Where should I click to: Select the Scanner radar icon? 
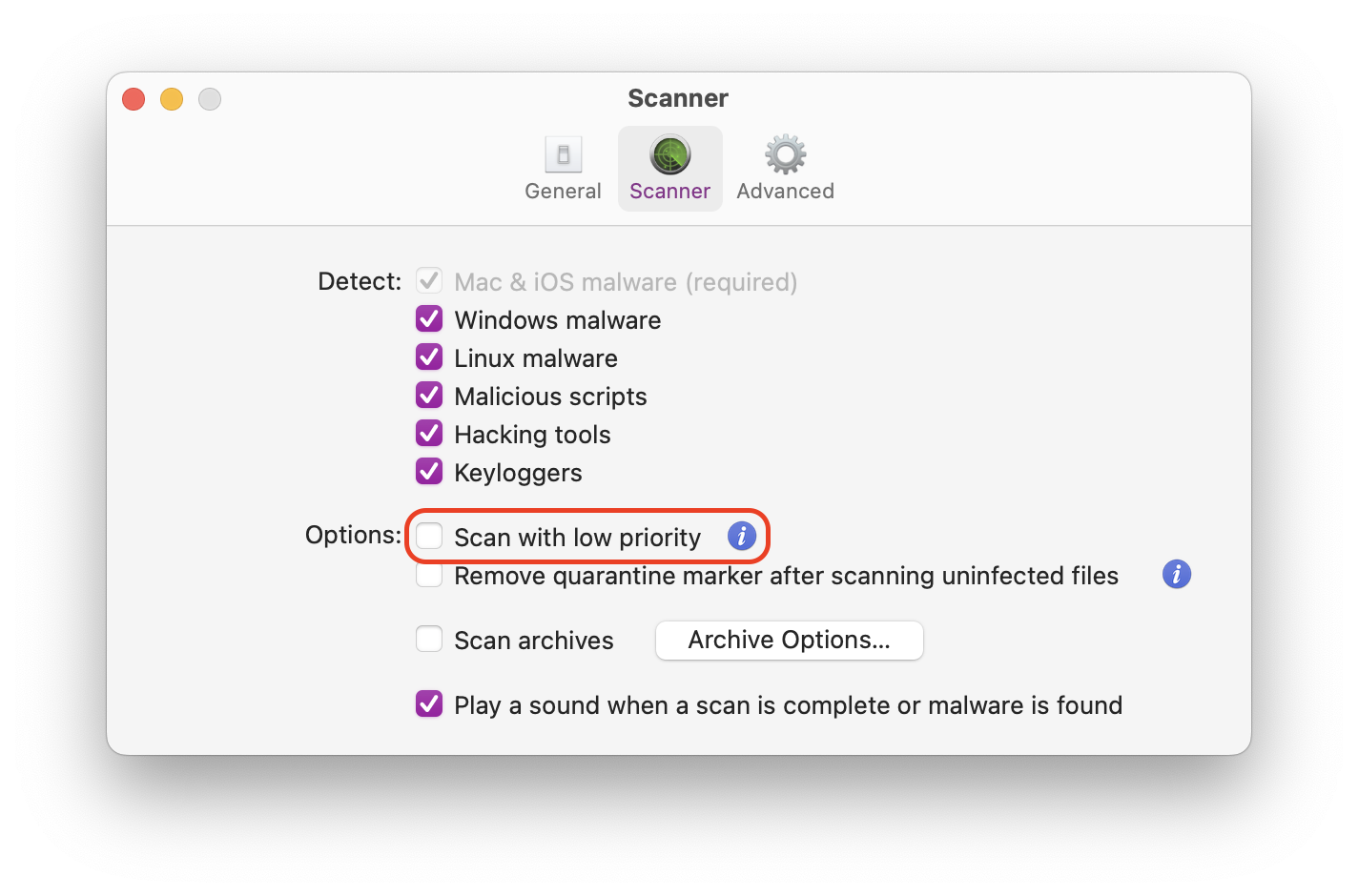pos(670,154)
